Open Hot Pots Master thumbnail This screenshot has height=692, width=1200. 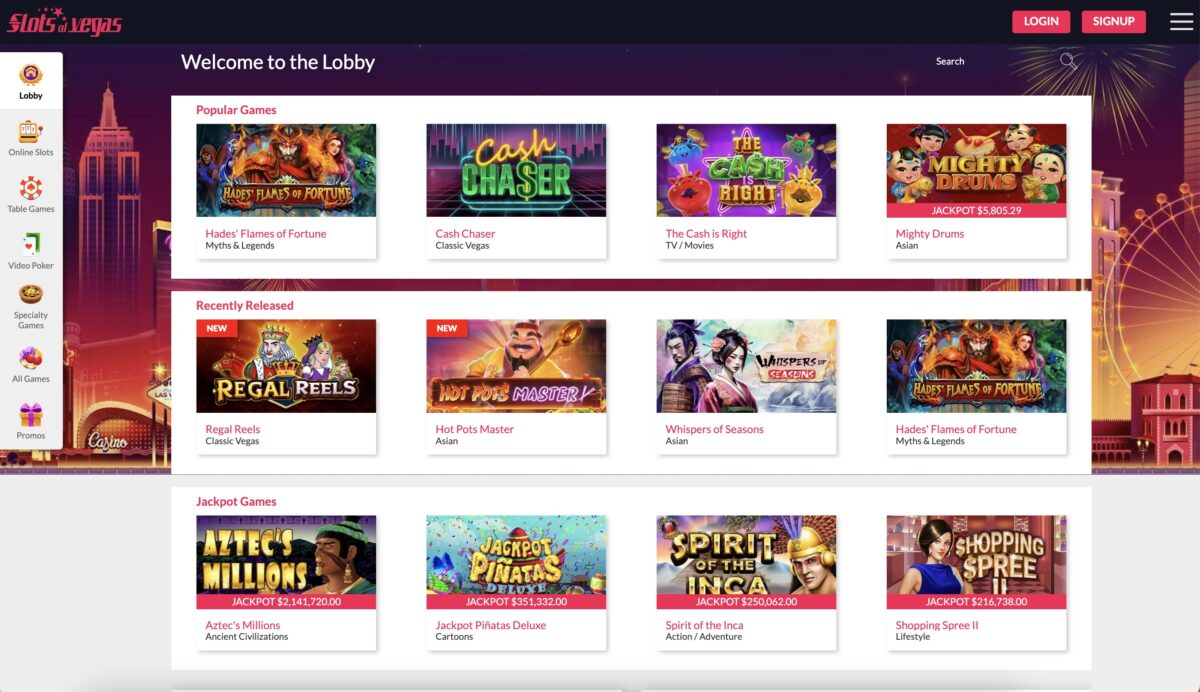[x=516, y=366]
